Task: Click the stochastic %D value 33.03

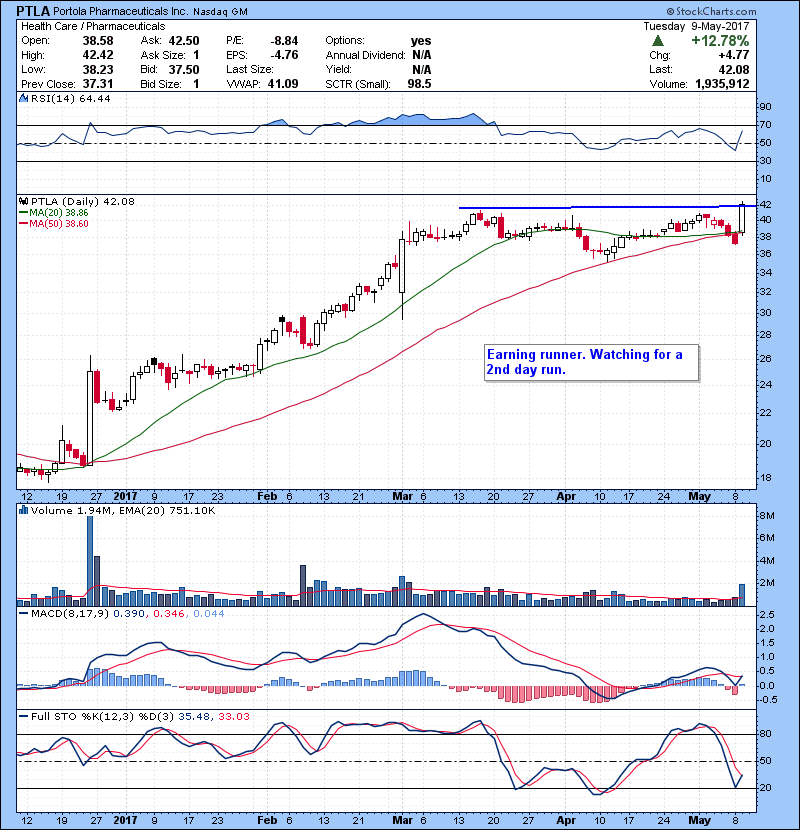Action: pos(233,717)
